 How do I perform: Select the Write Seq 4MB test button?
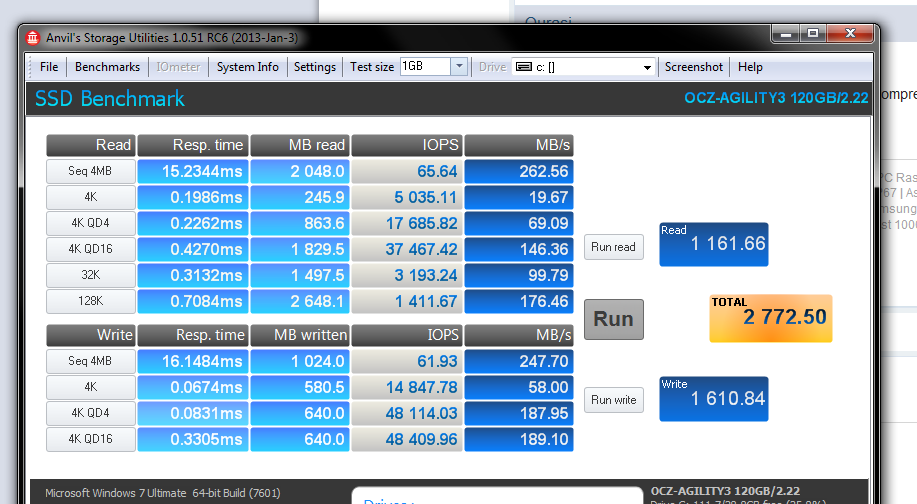(91, 361)
